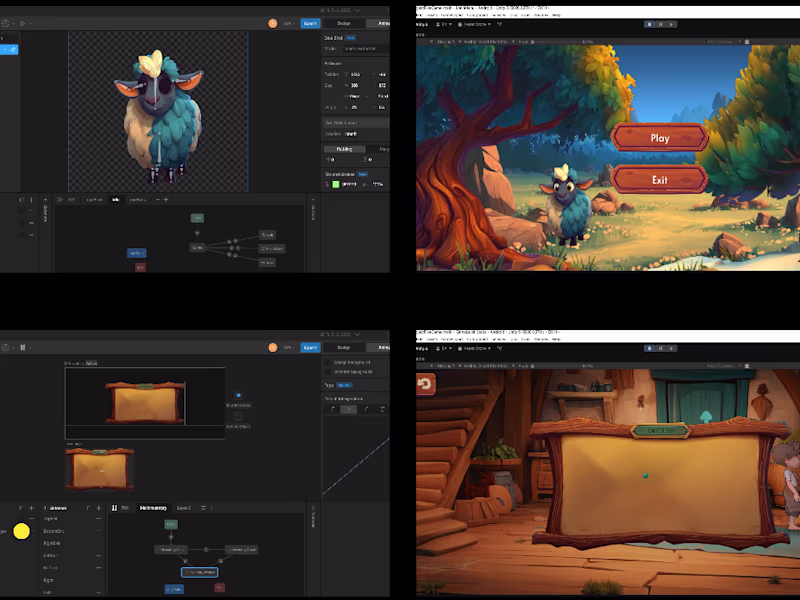The width and height of the screenshot is (800, 600).
Task: Toggle the Design background checkbox
Action: [328, 362]
